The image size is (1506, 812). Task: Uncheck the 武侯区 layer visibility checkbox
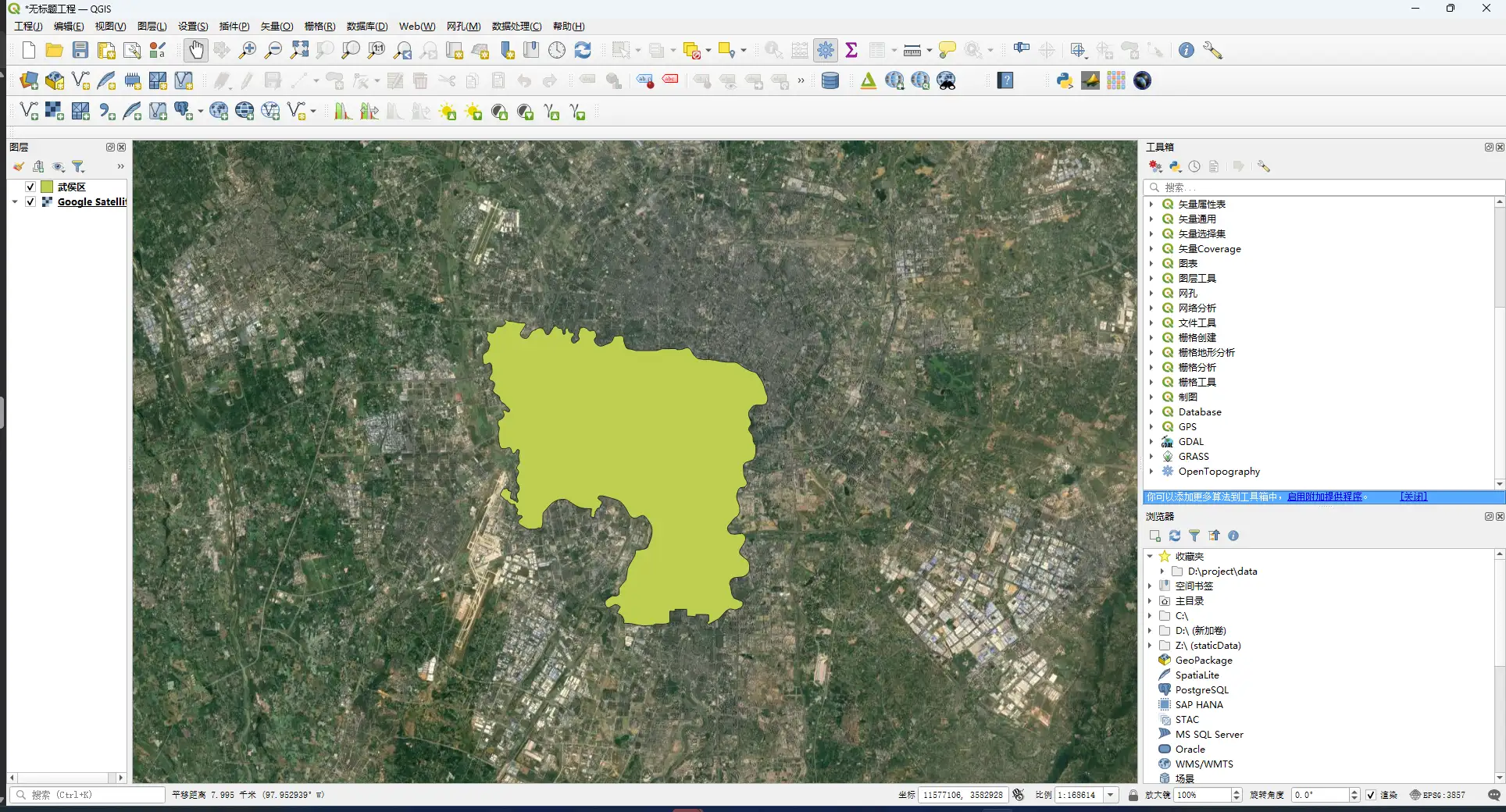click(x=30, y=187)
